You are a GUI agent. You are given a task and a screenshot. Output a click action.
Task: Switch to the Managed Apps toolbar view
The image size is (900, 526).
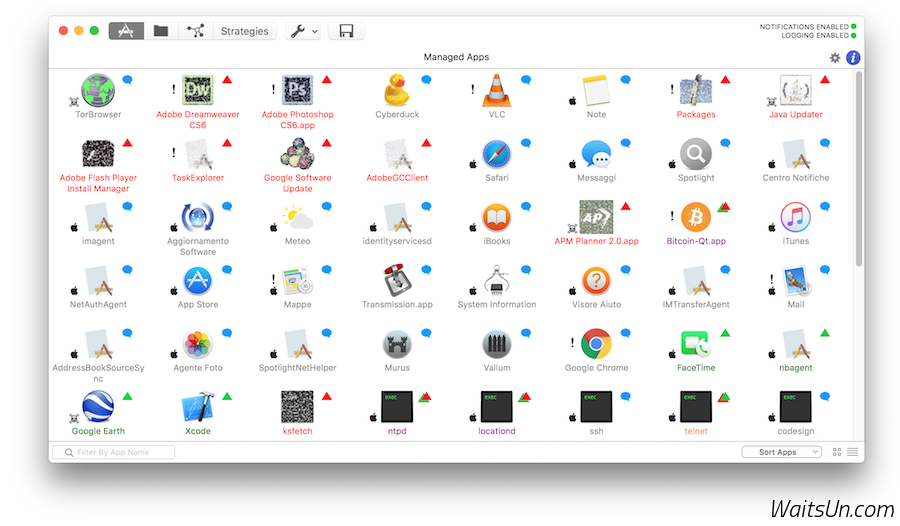pyautogui.click(x=126, y=31)
